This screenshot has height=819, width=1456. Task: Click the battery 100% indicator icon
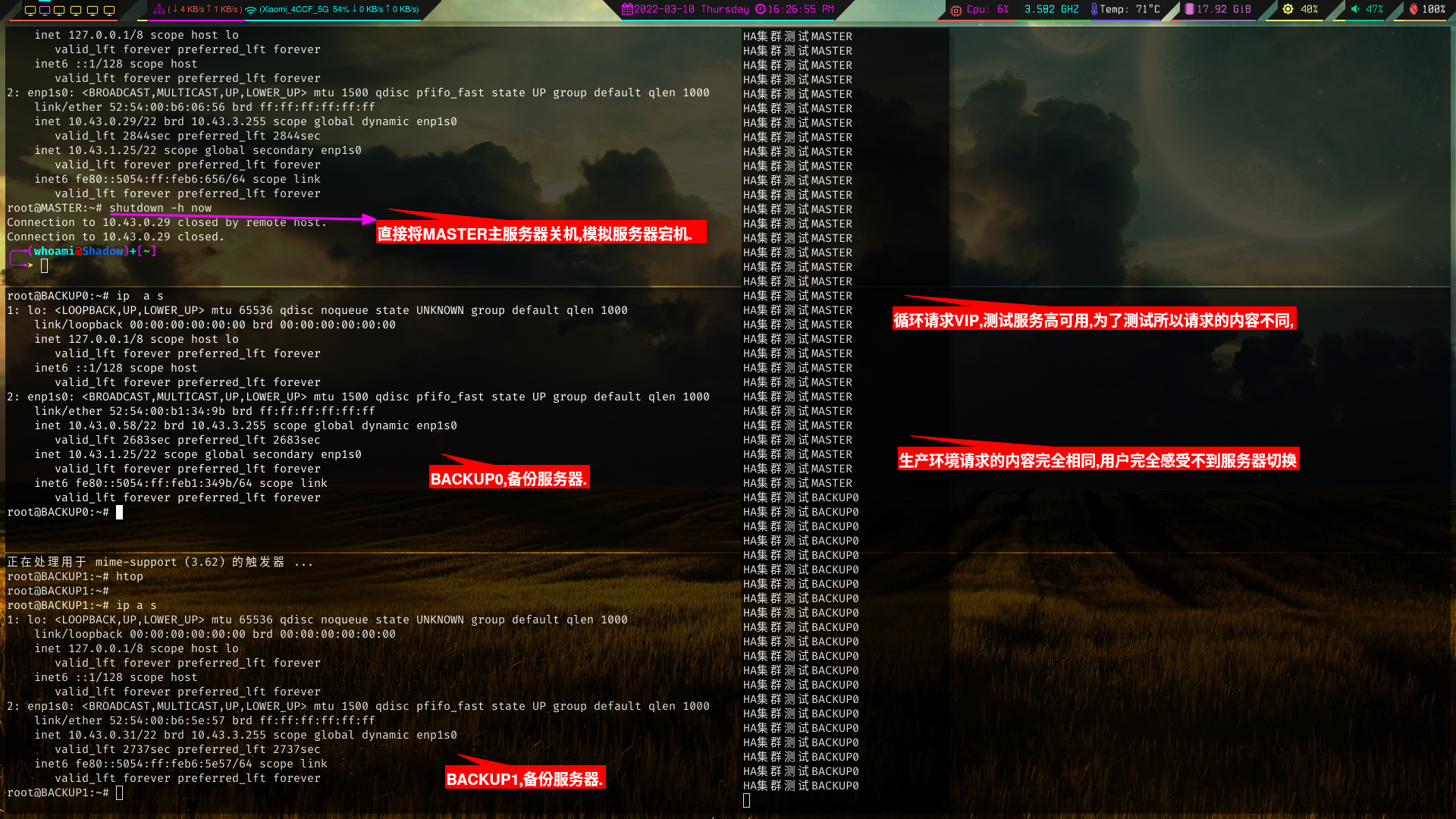(1414, 9)
